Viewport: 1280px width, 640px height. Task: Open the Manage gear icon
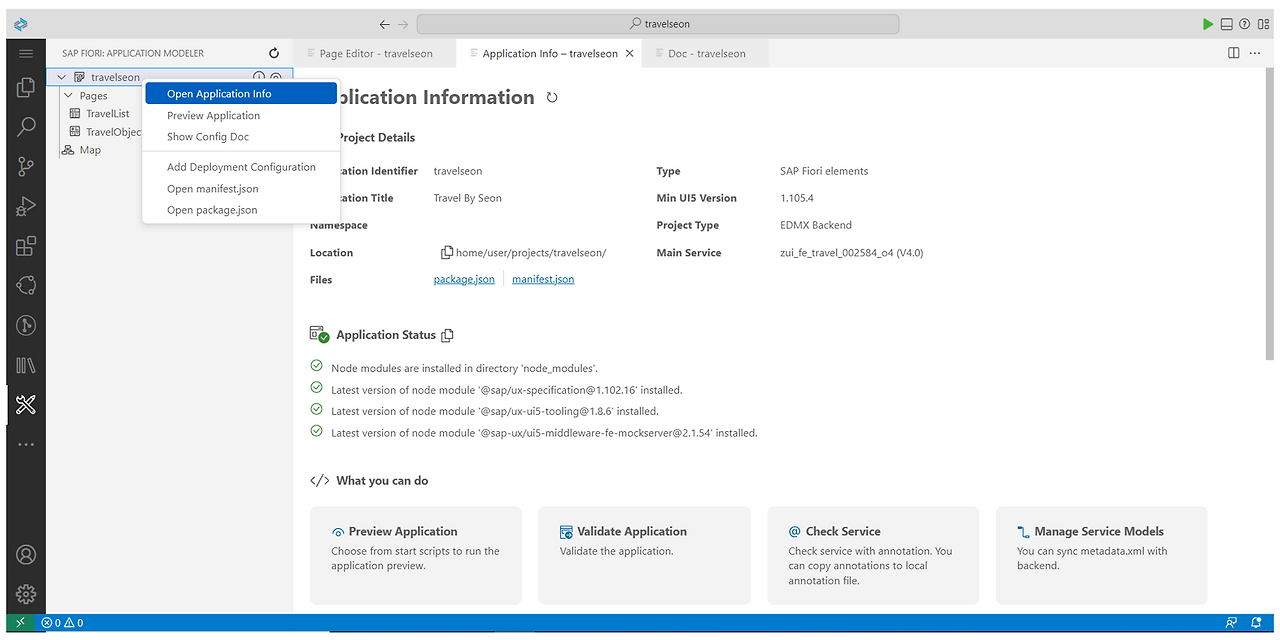pyautogui.click(x=26, y=594)
